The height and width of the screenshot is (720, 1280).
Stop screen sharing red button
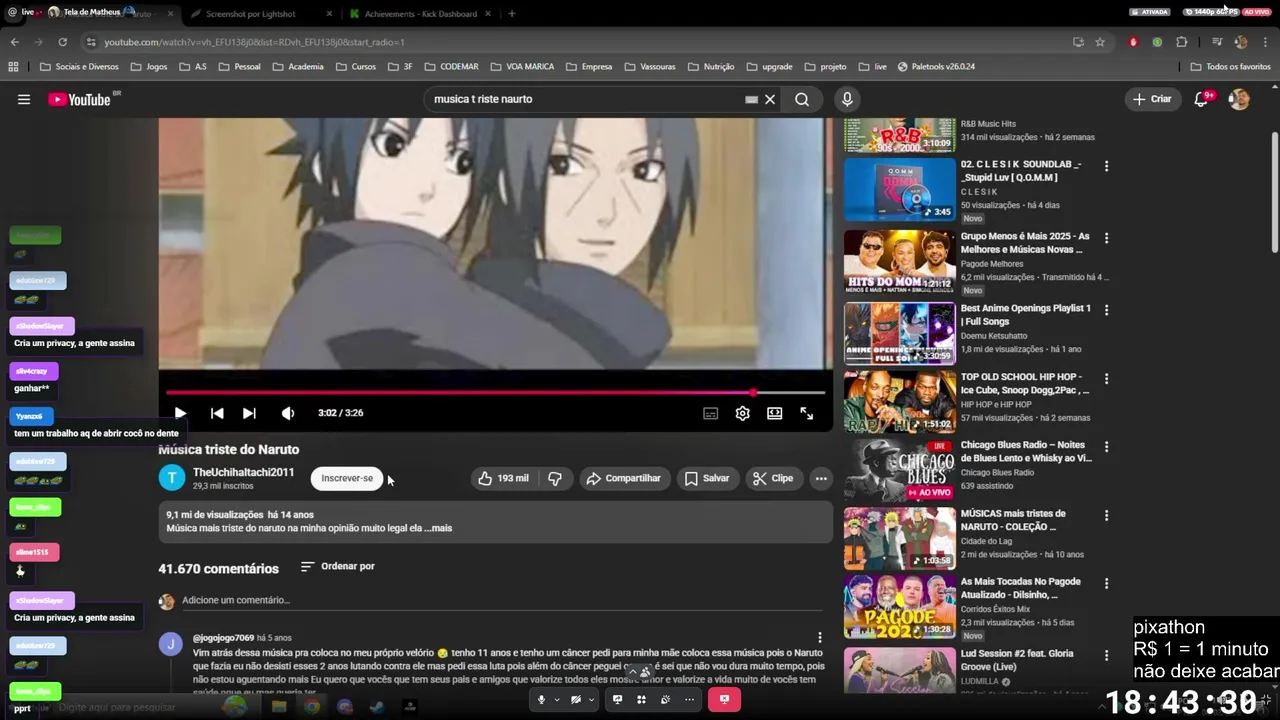(x=724, y=700)
